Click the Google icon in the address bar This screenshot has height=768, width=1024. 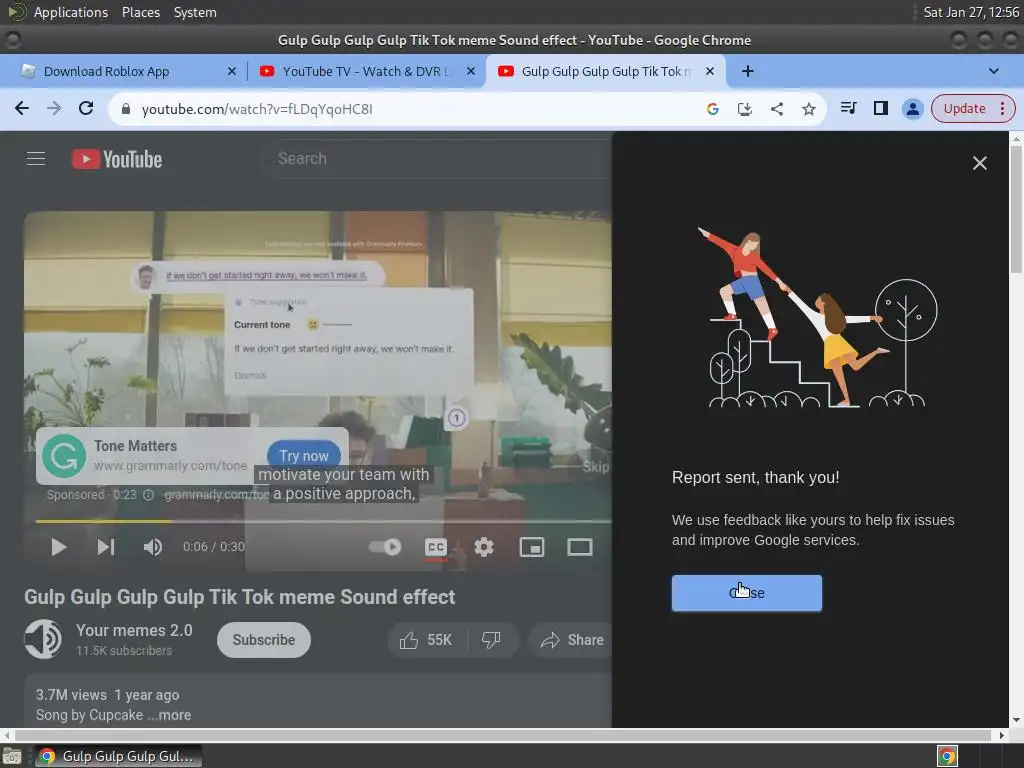(x=712, y=109)
